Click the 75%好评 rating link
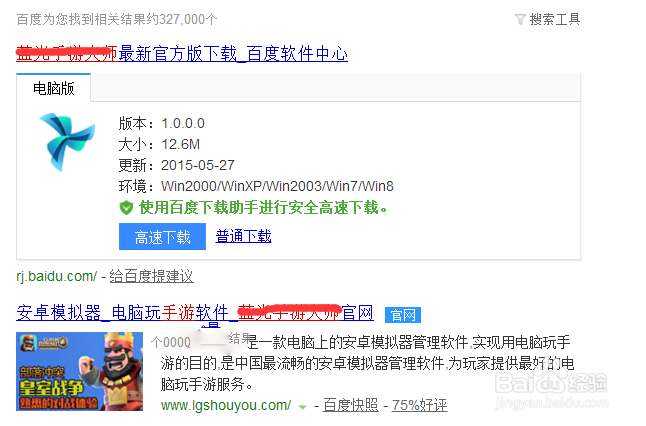This screenshot has height=426, width=646. pyautogui.click(x=419, y=405)
